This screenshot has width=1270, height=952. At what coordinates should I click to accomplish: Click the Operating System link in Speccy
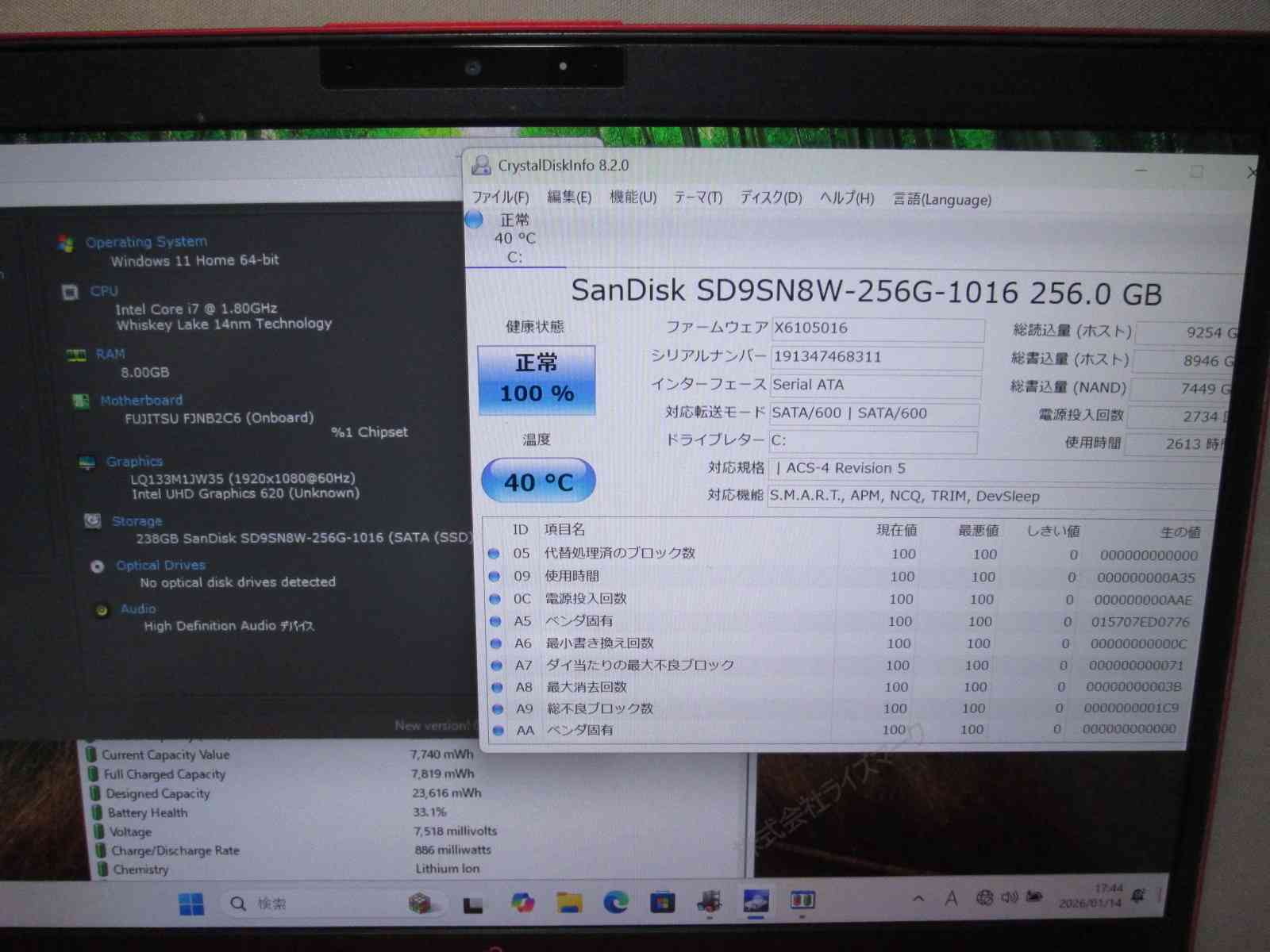click(x=146, y=242)
